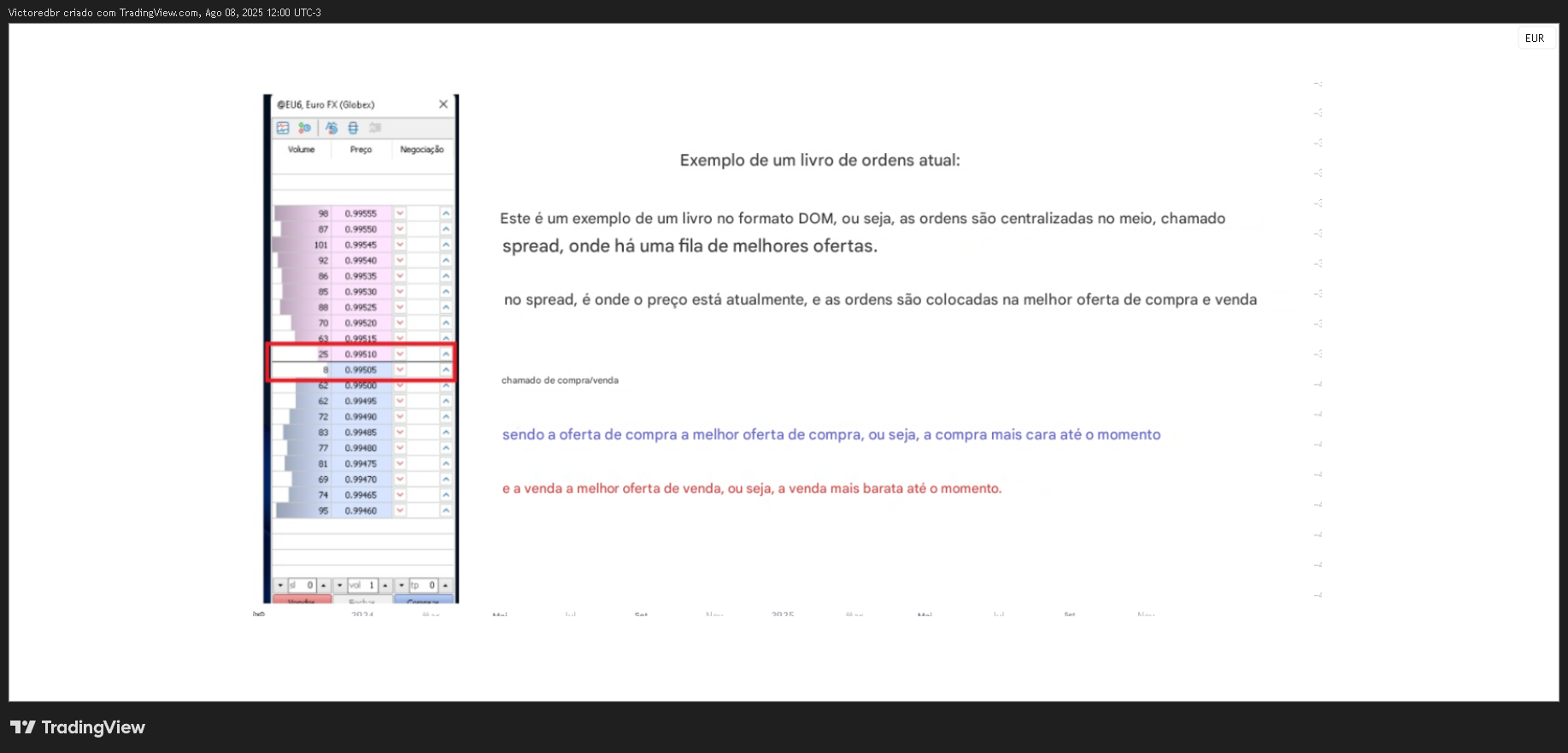Click the blue buy arrow at price 0.99505
The image size is (1568, 753).
coord(446,370)
